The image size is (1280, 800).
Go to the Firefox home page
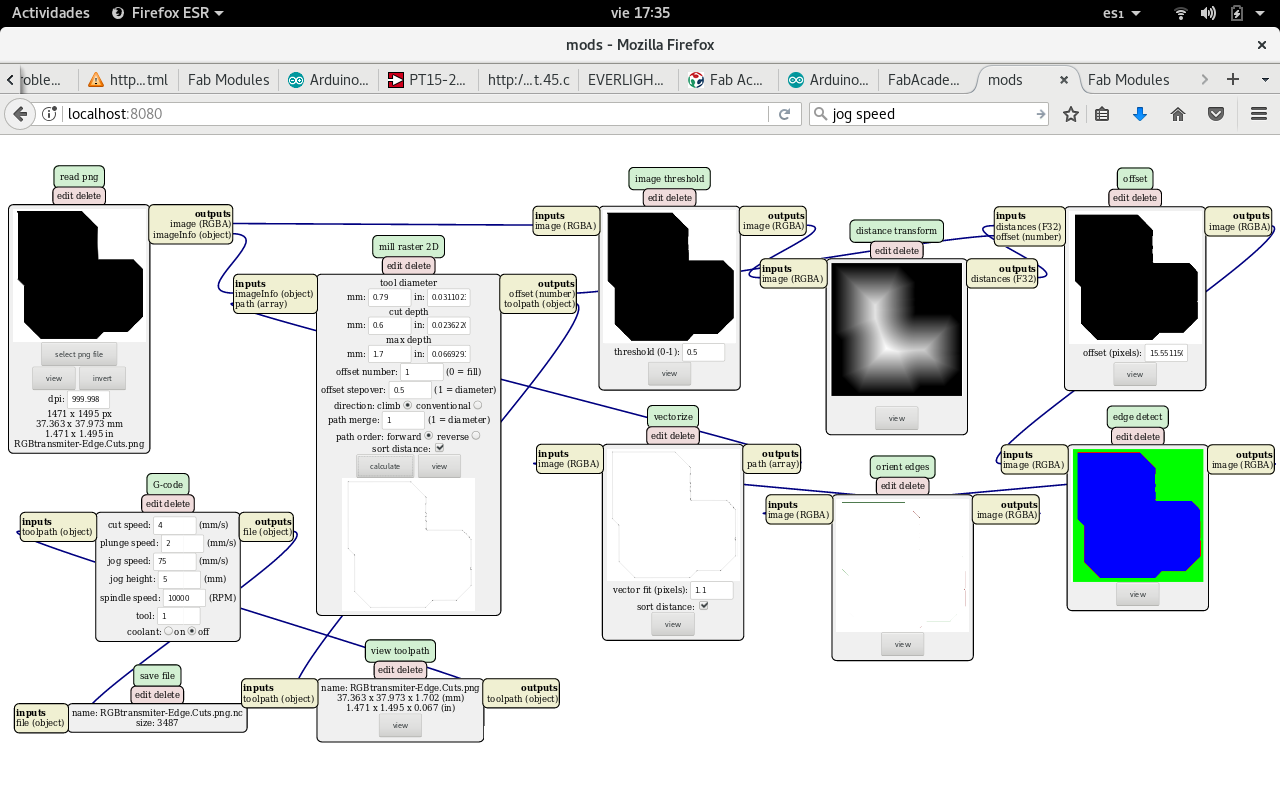coord(1178,114)
